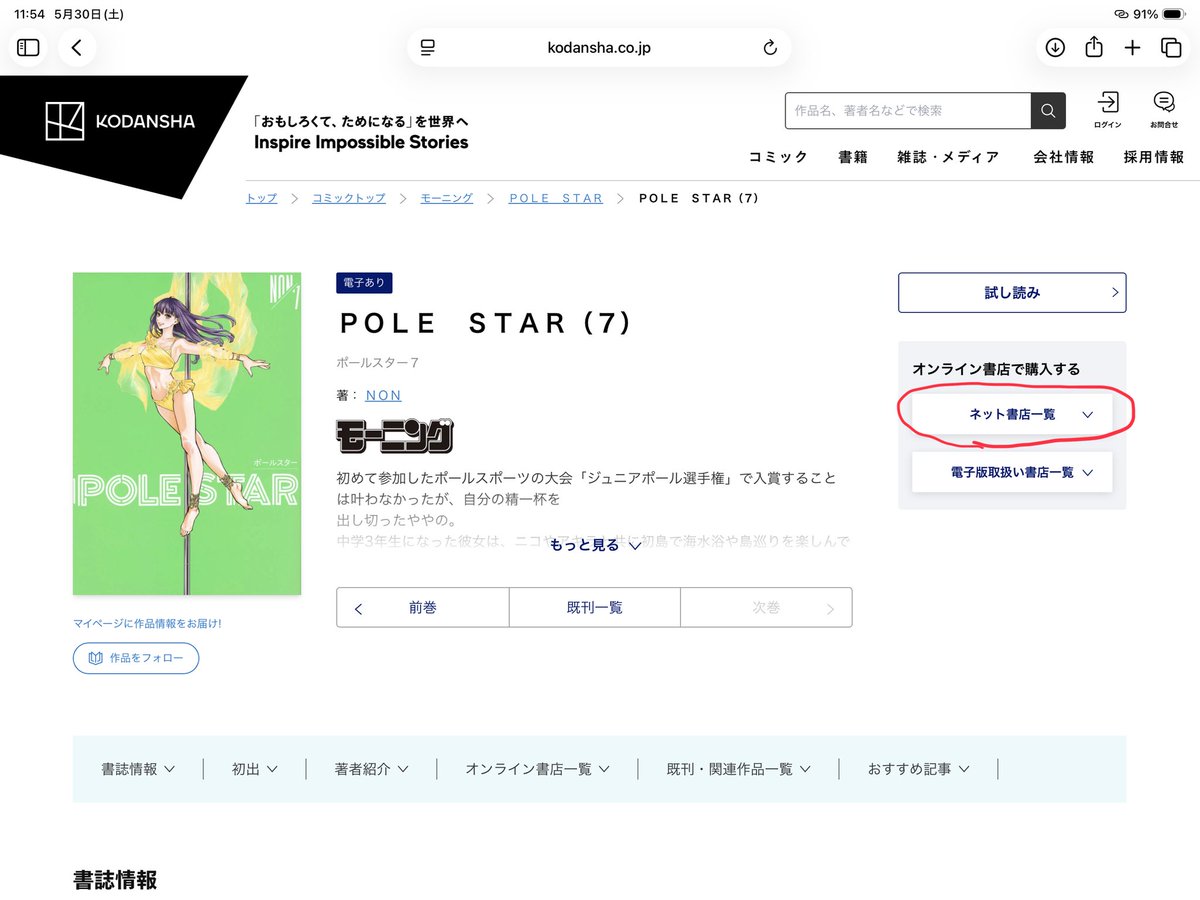Click the モーニング magazine logo
This screenshot has height=900, width=1200.
(x=395, y=435)
